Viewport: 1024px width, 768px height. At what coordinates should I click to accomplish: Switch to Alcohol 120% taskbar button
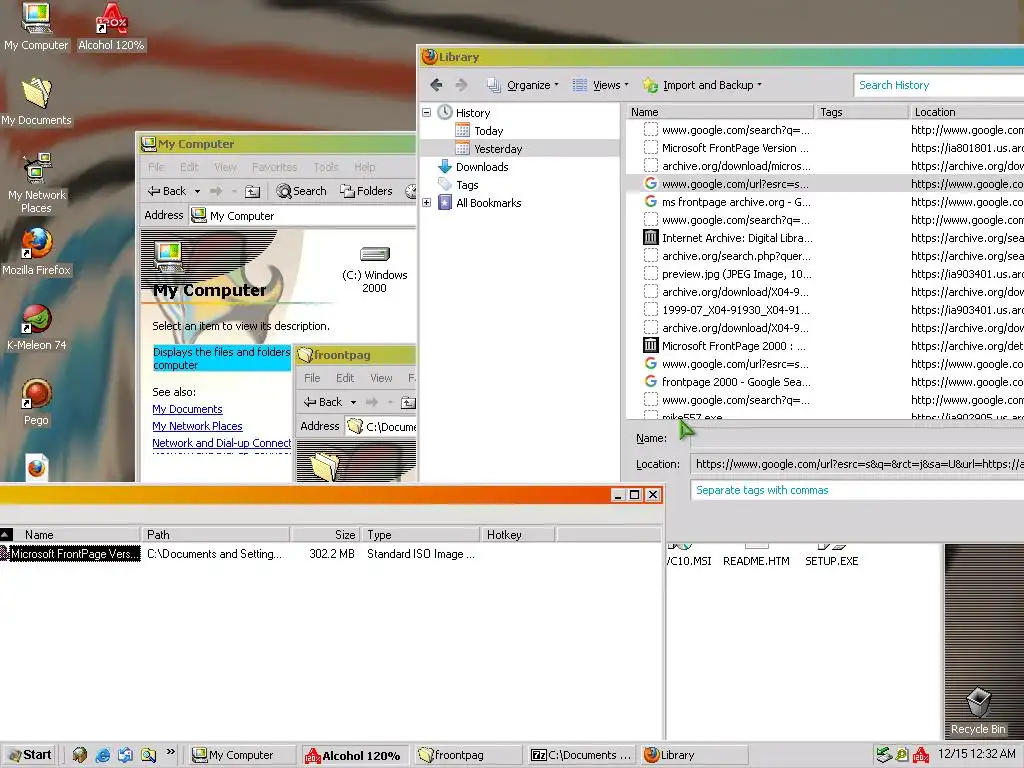pyautogui.click(x=357, y=755)
